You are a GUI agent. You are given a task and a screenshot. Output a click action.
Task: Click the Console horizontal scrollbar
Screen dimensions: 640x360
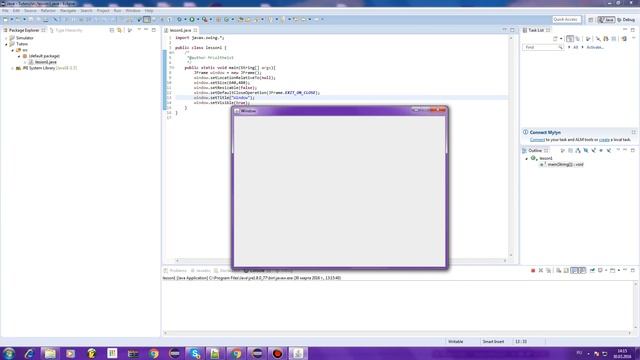398,333
